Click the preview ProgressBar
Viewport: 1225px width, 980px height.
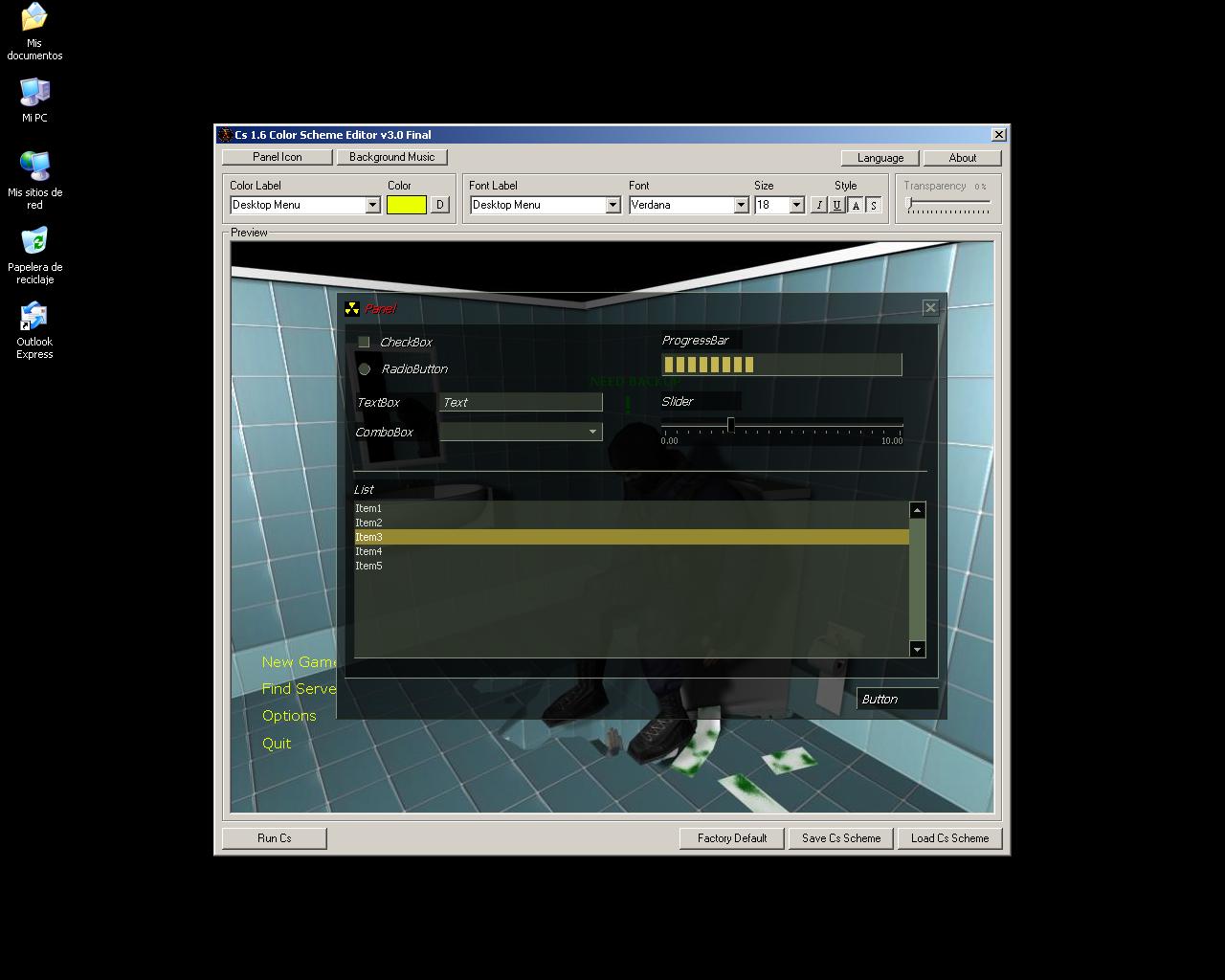(782, 365)
